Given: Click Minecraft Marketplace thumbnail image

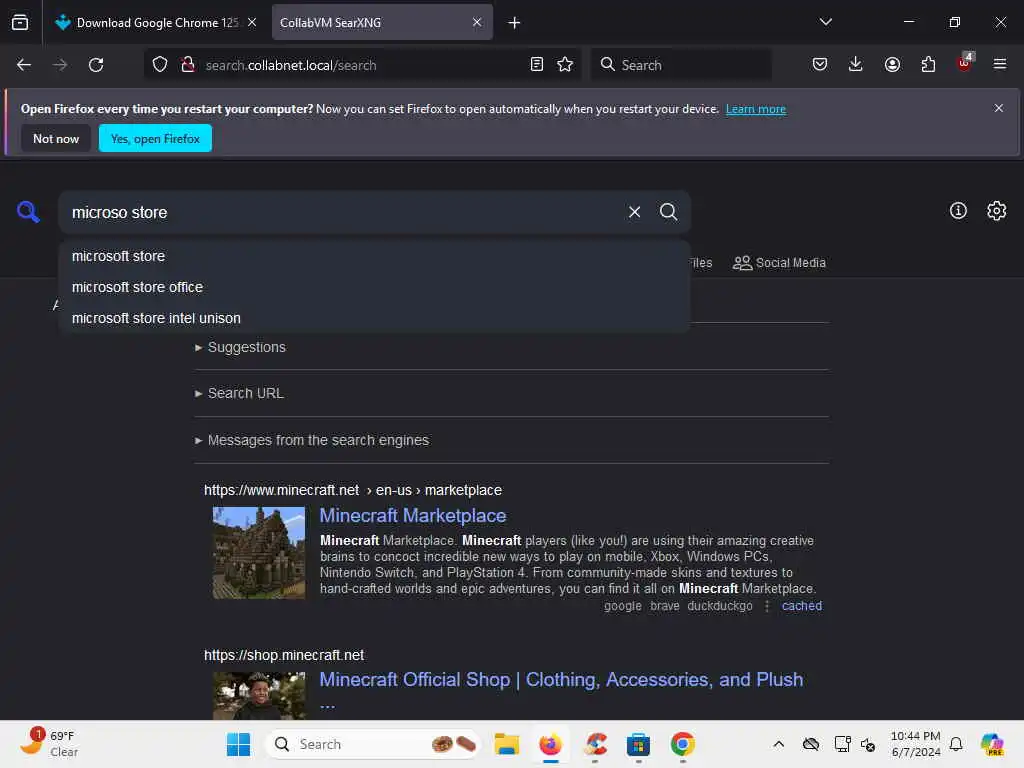Looking at the screenshot, I should tap(259, 553).
